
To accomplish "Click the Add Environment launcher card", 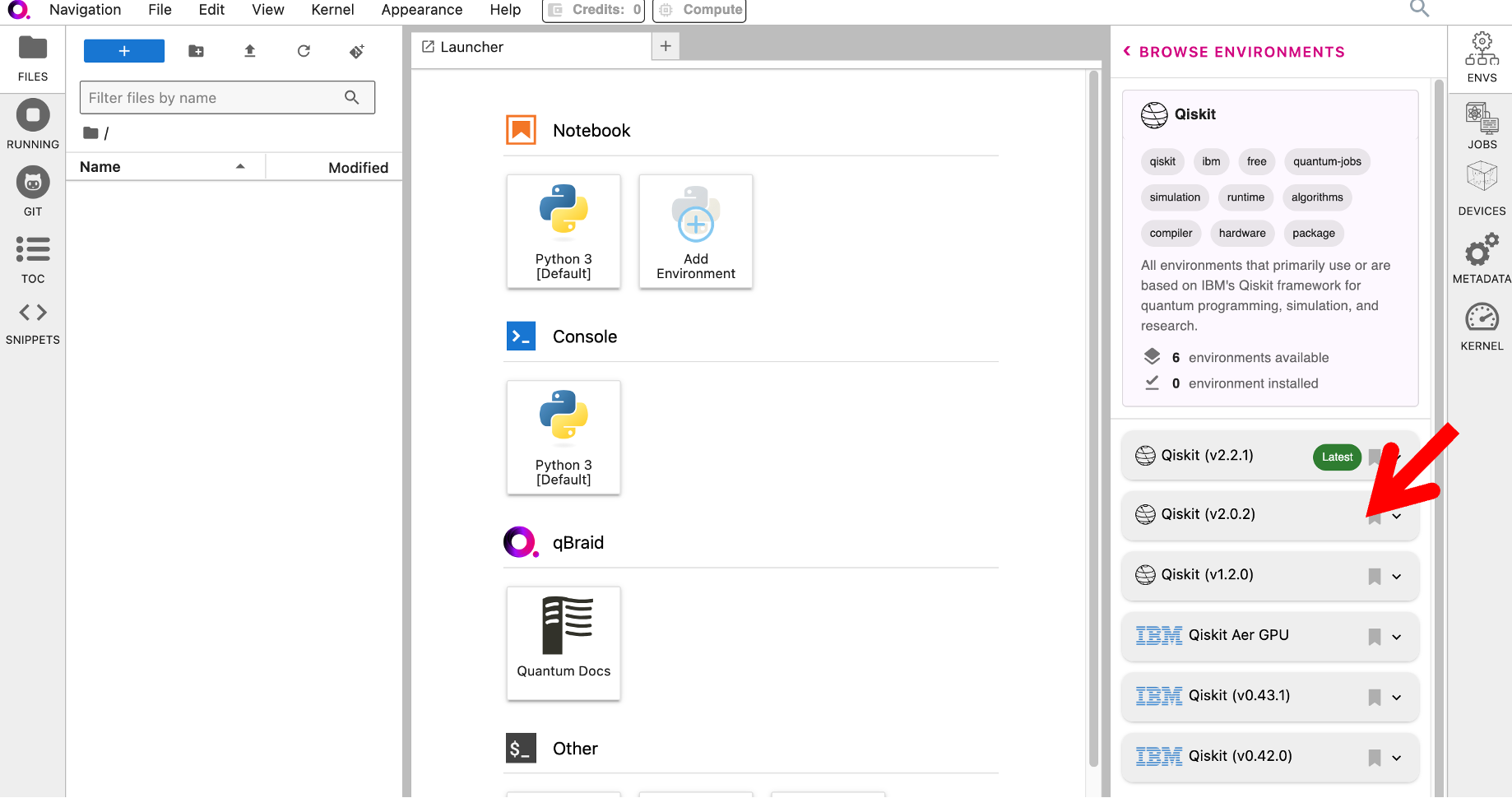I will tap(696, 231).
